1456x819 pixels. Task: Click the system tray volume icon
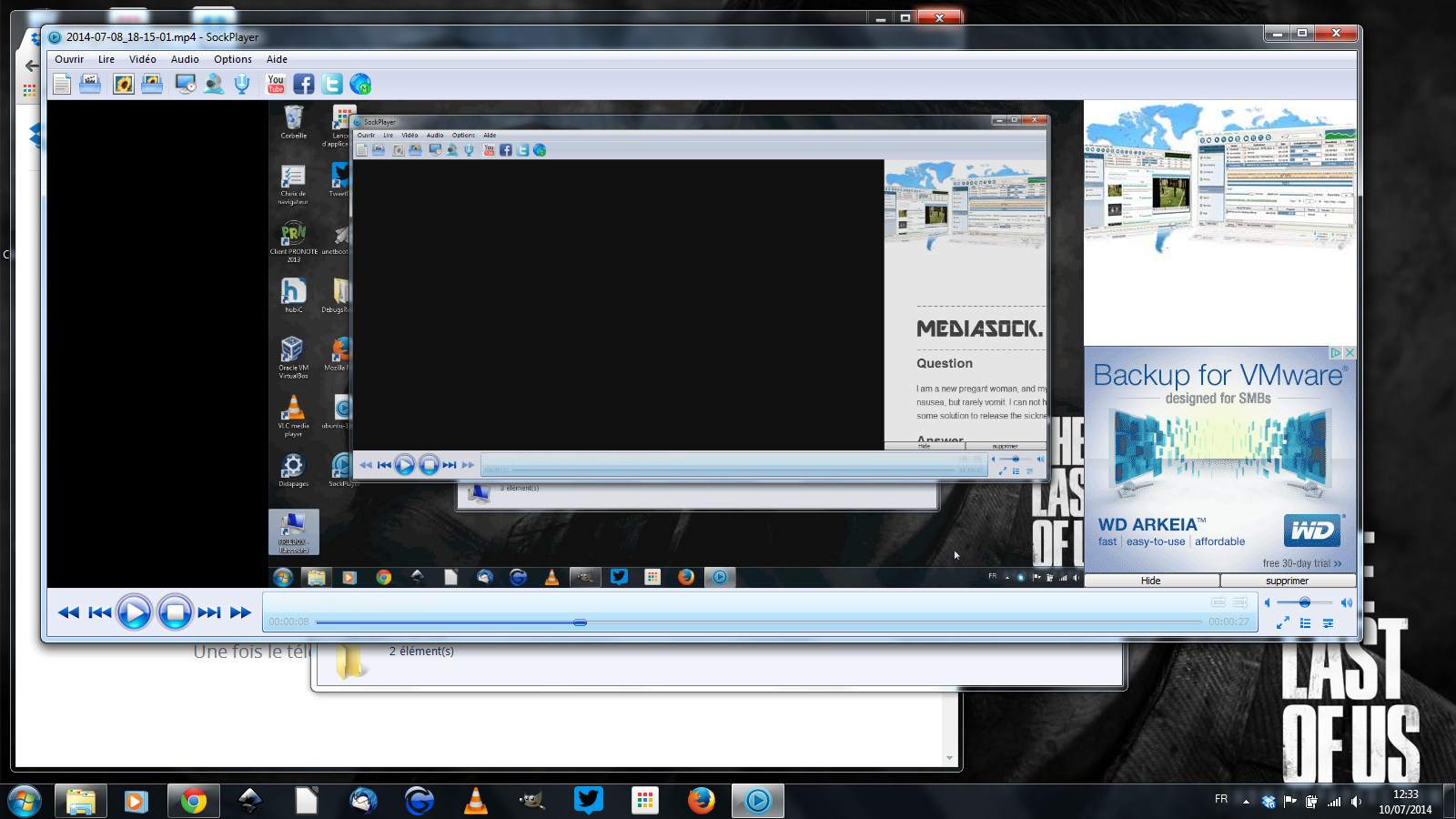1356,802
